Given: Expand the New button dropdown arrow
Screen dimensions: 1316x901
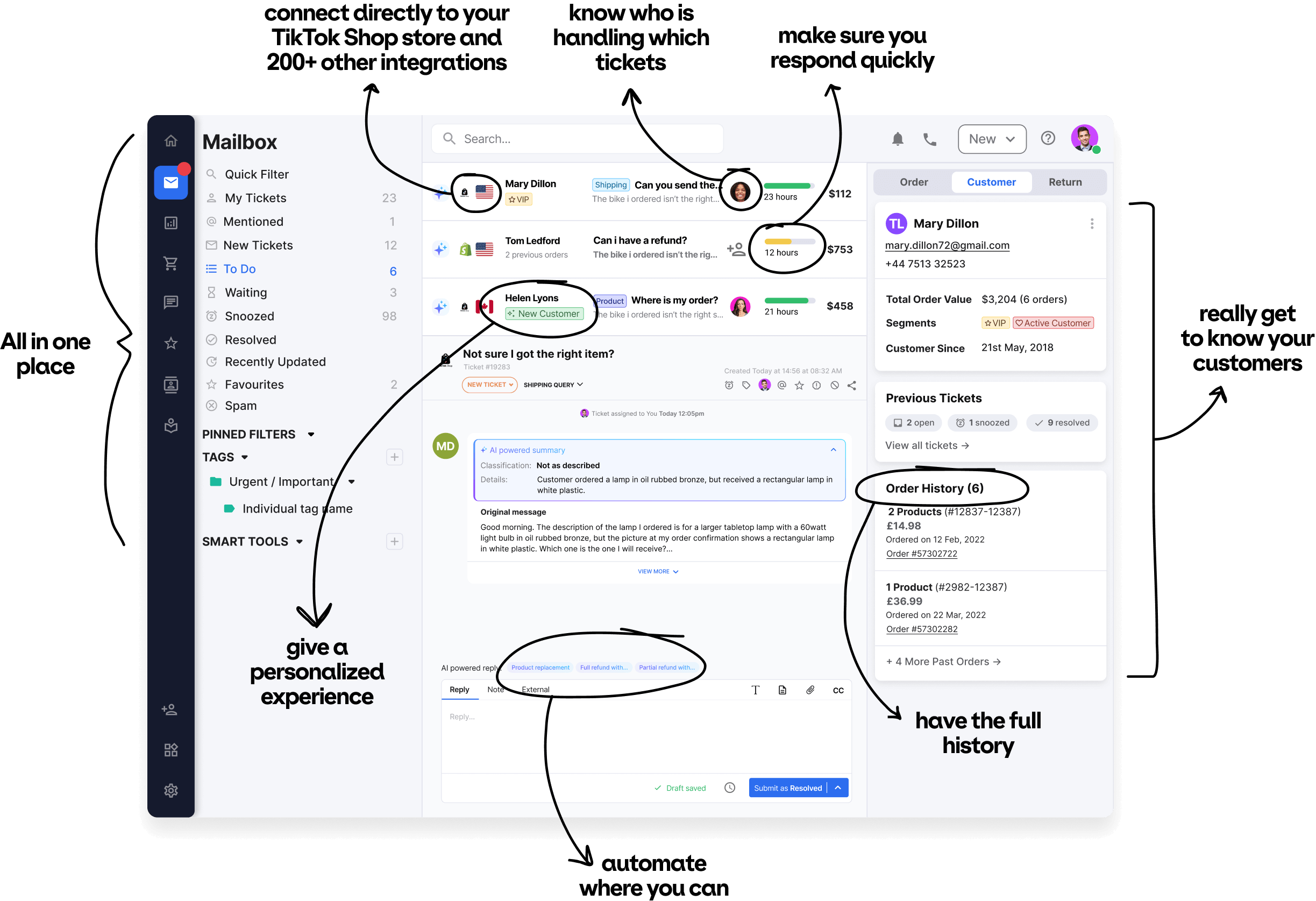Looking at the screenshot, I should click(1012, 139).
